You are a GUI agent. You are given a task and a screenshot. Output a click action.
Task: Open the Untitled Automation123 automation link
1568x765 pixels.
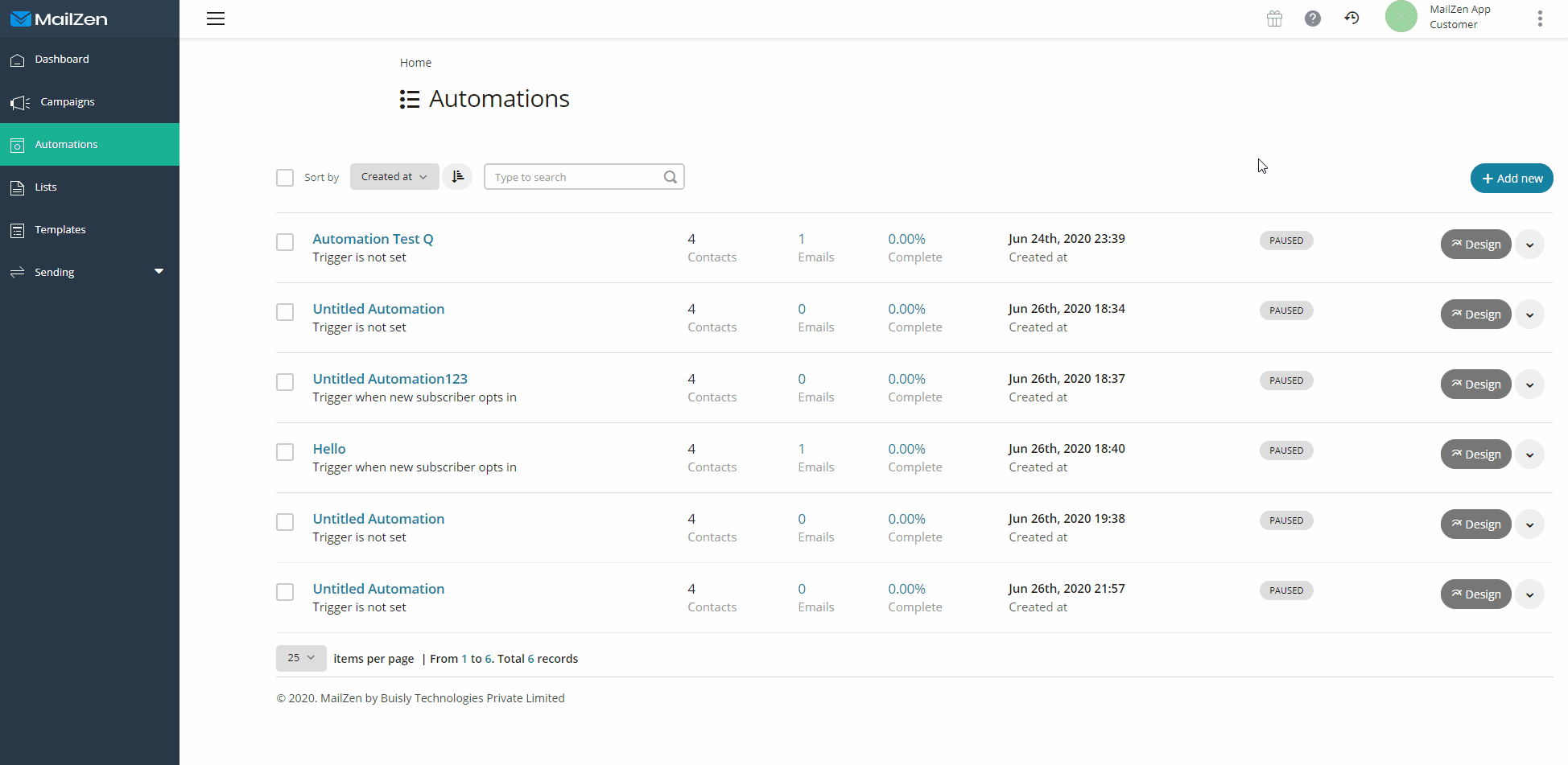click(x=390, y=378)
